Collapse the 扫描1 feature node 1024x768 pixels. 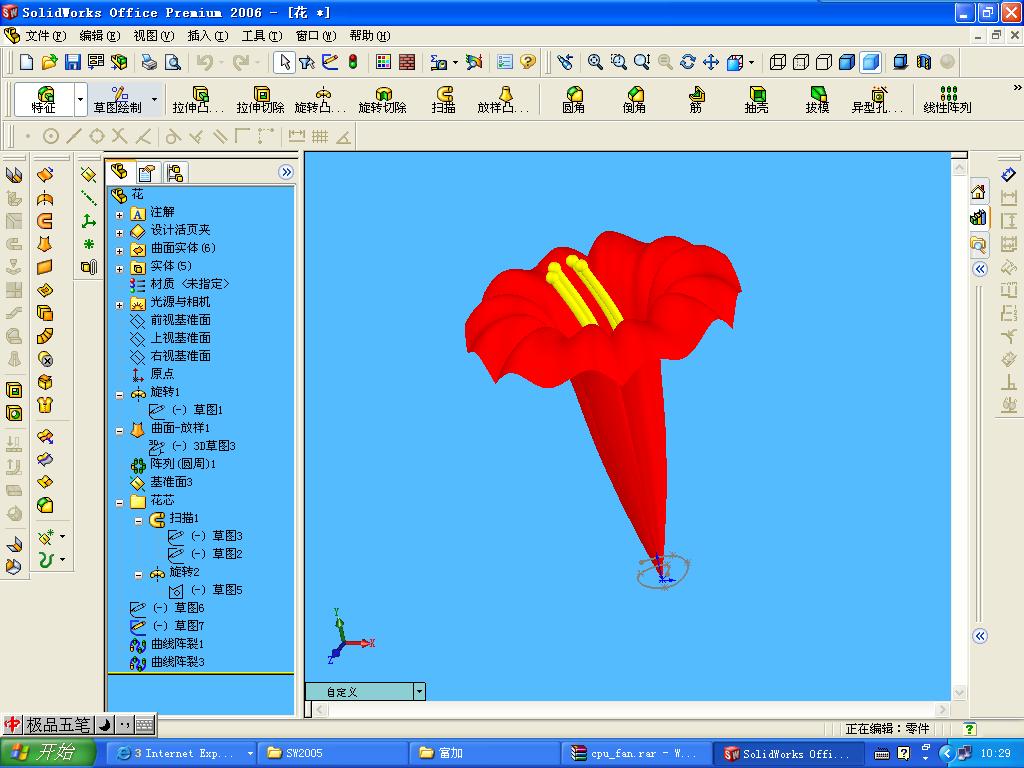click(138, 521)
